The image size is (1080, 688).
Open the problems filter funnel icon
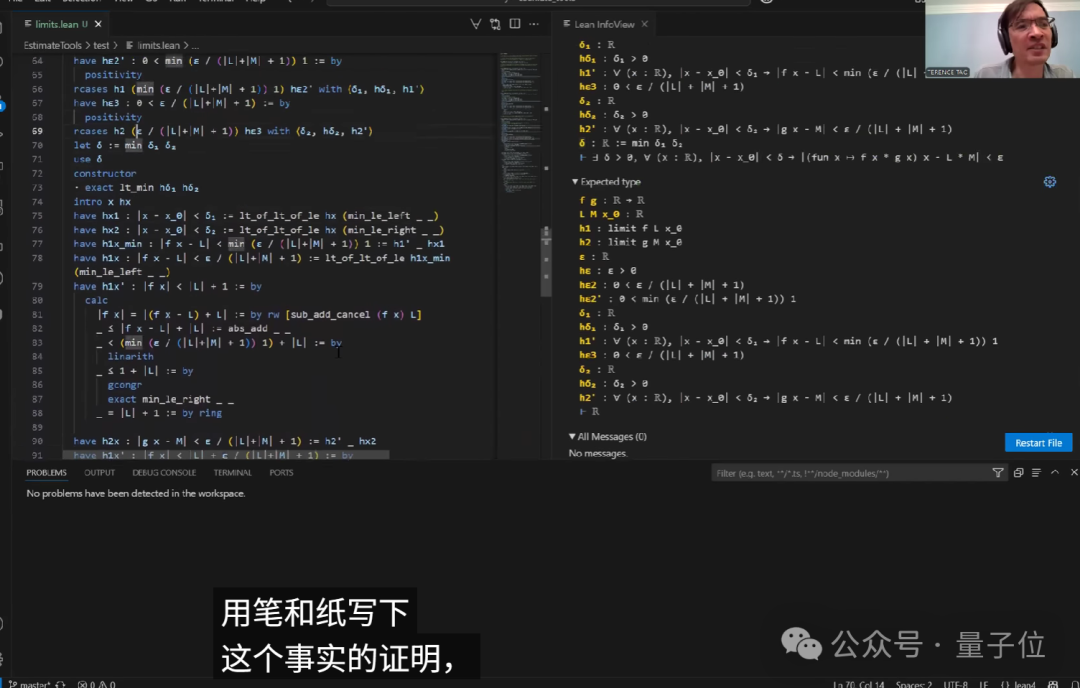pyautogui.click(x=997, y=472)
